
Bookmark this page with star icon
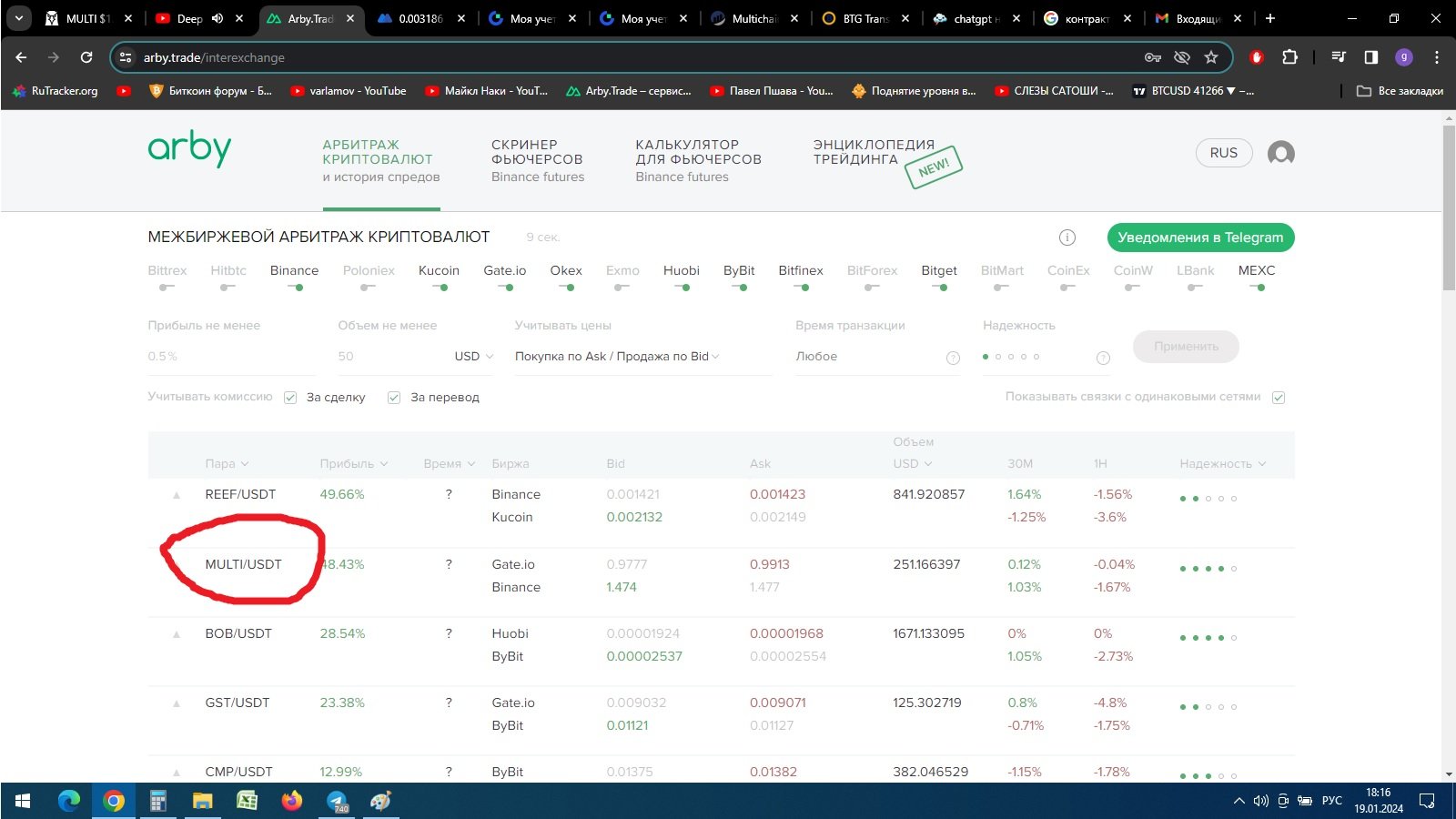coord(1211,57)
